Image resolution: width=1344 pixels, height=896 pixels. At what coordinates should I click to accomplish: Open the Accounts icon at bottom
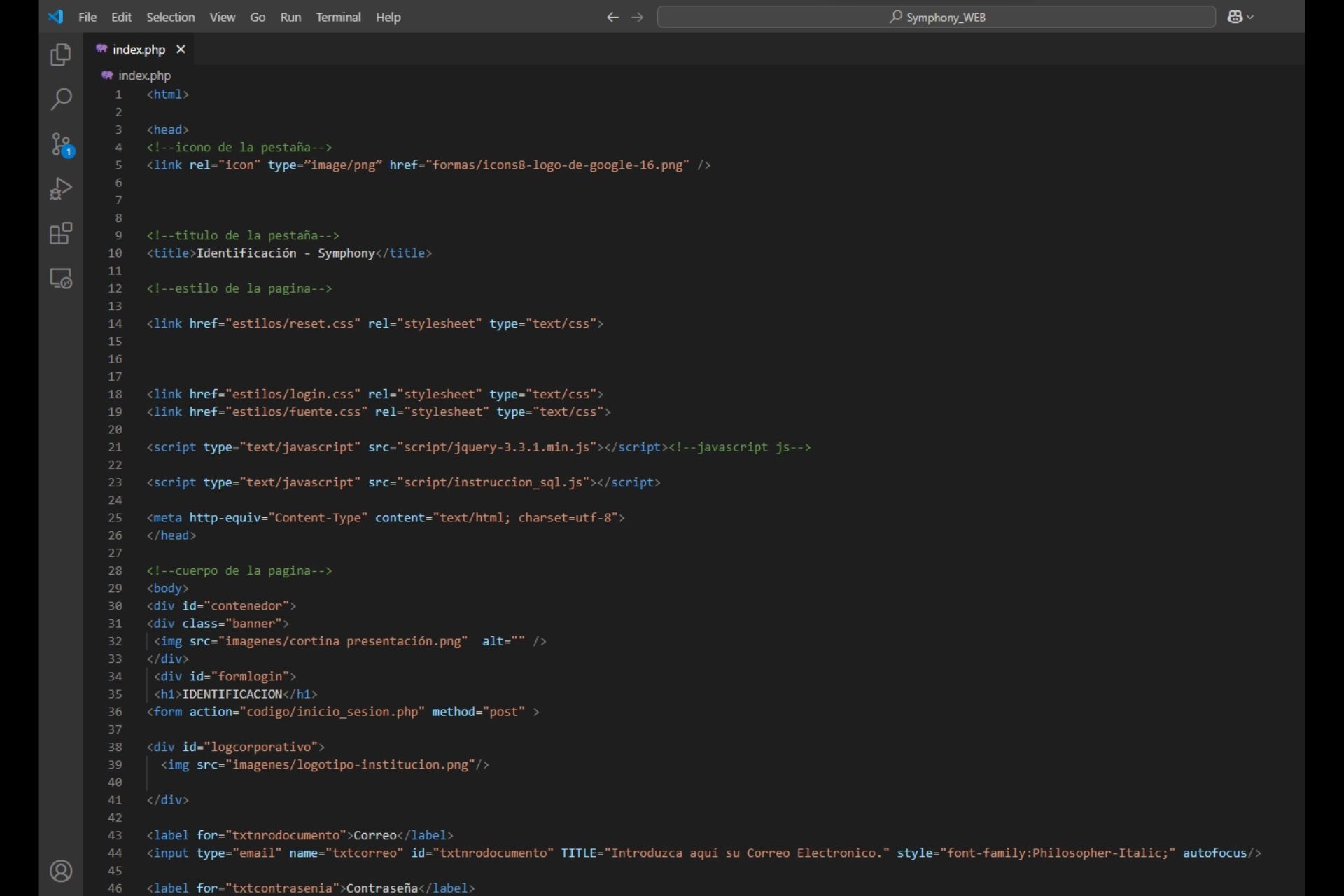click(x=61, y=871)
